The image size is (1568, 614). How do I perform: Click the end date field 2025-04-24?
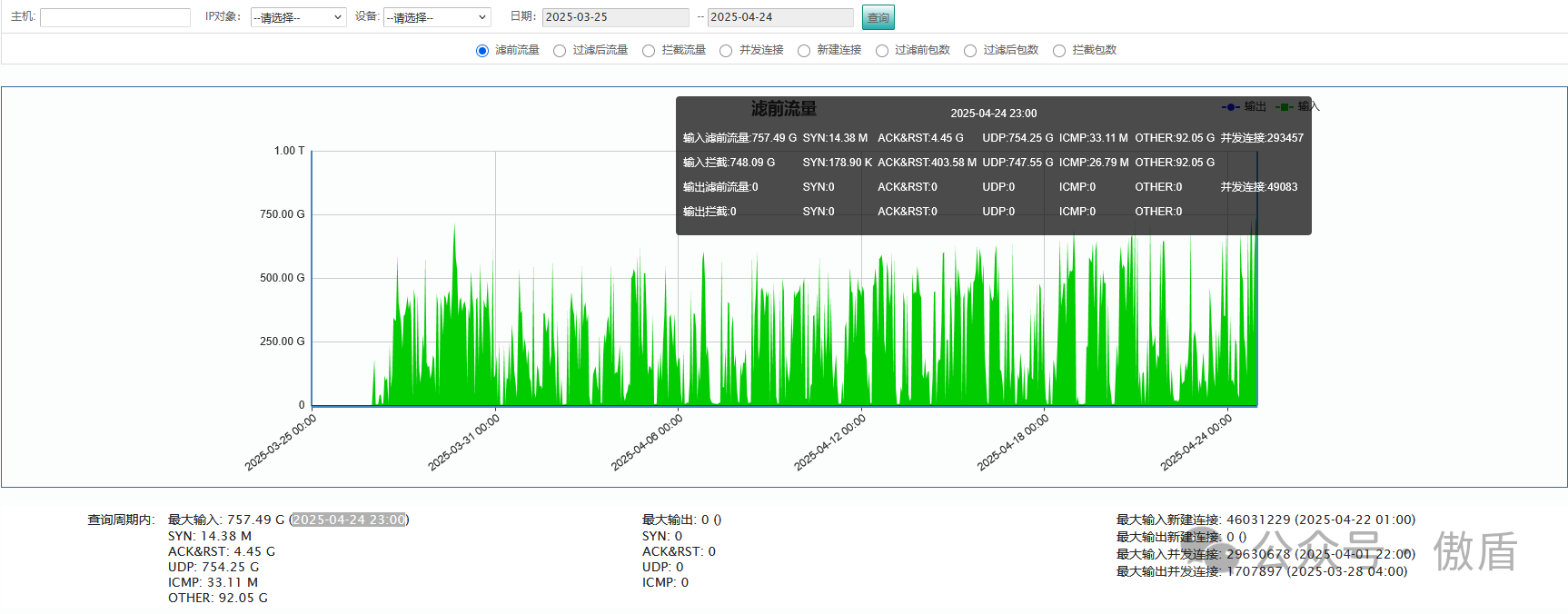779,17
